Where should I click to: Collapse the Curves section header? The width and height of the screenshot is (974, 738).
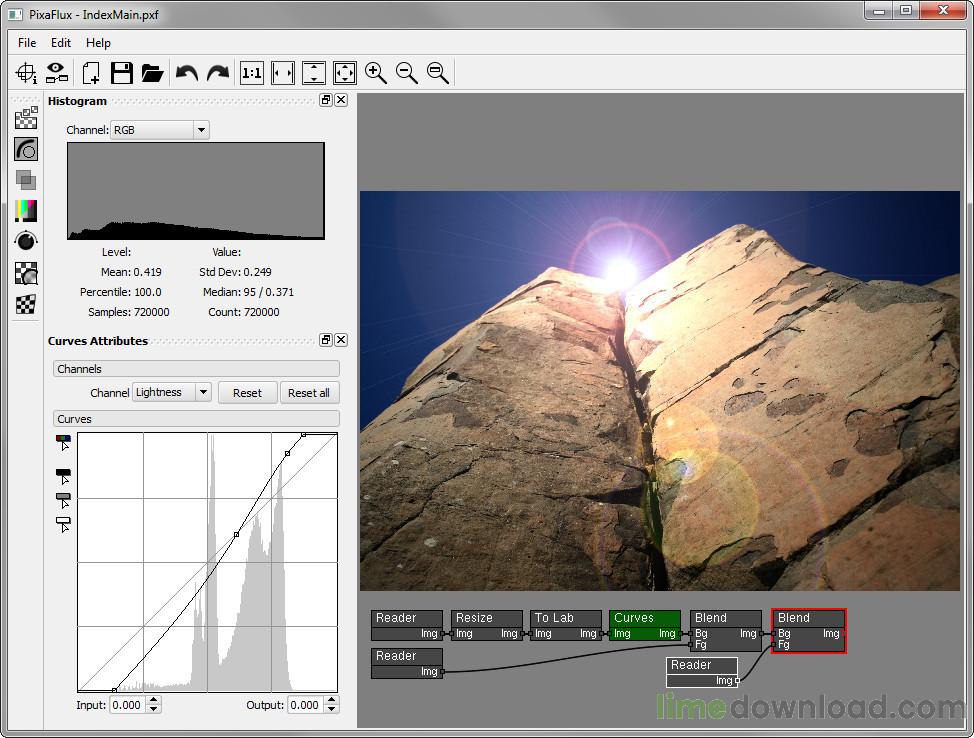196,419
